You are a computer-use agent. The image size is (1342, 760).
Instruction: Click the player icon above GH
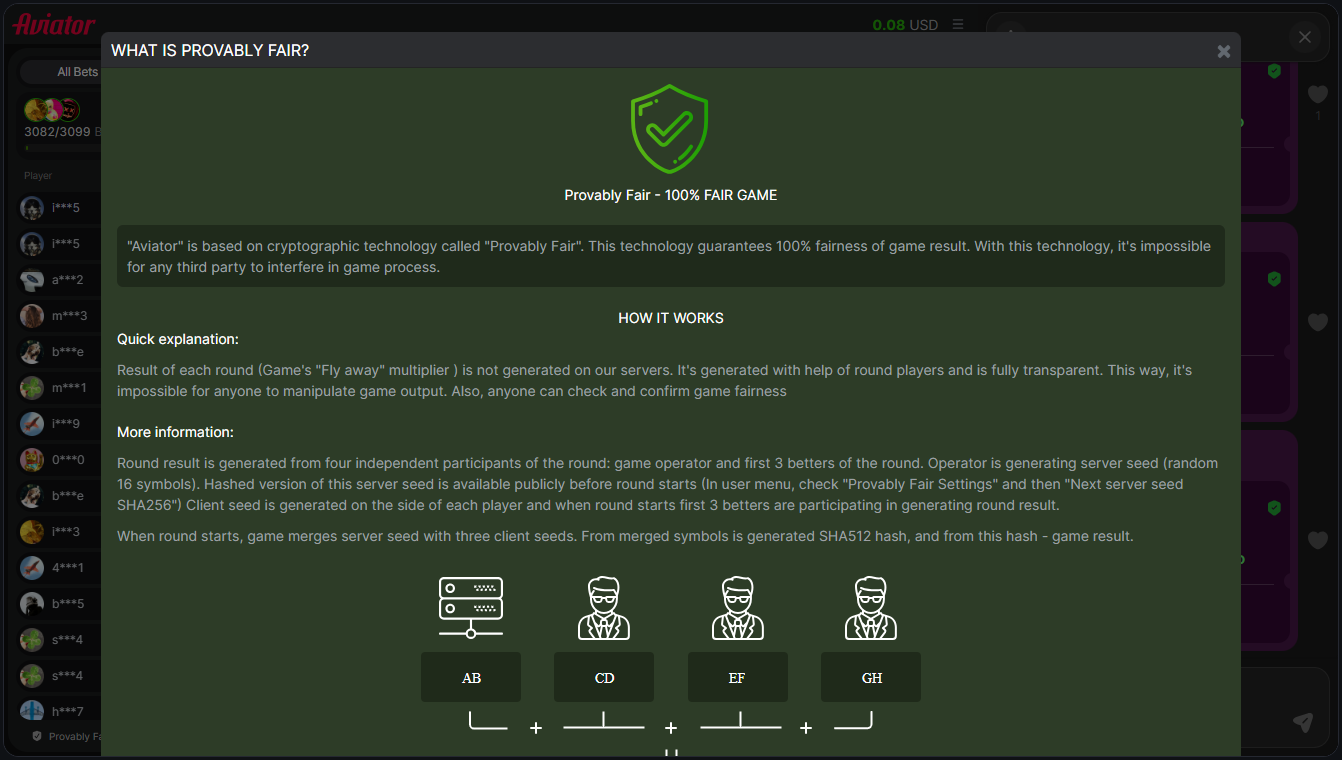[871, 608]
